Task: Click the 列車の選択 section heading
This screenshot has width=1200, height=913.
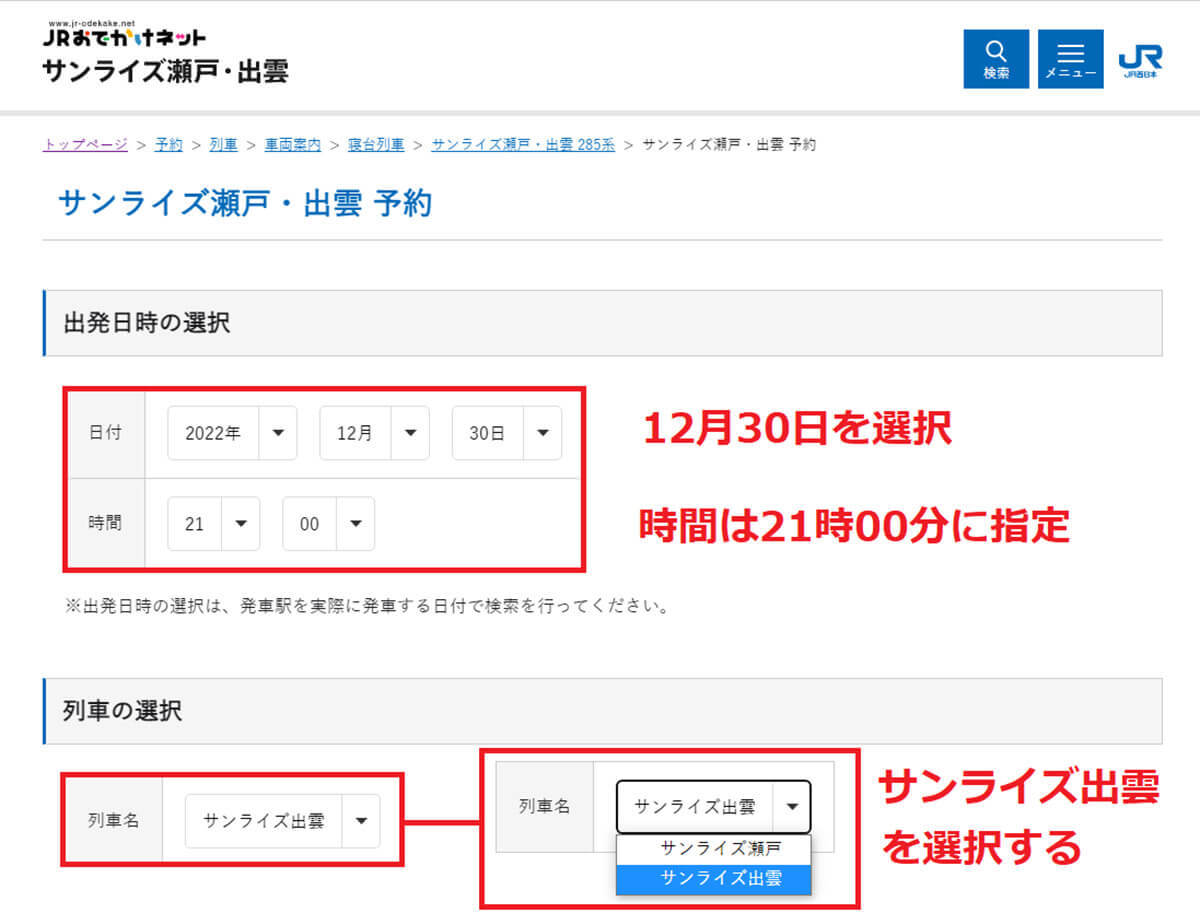Action: (122, 712)
